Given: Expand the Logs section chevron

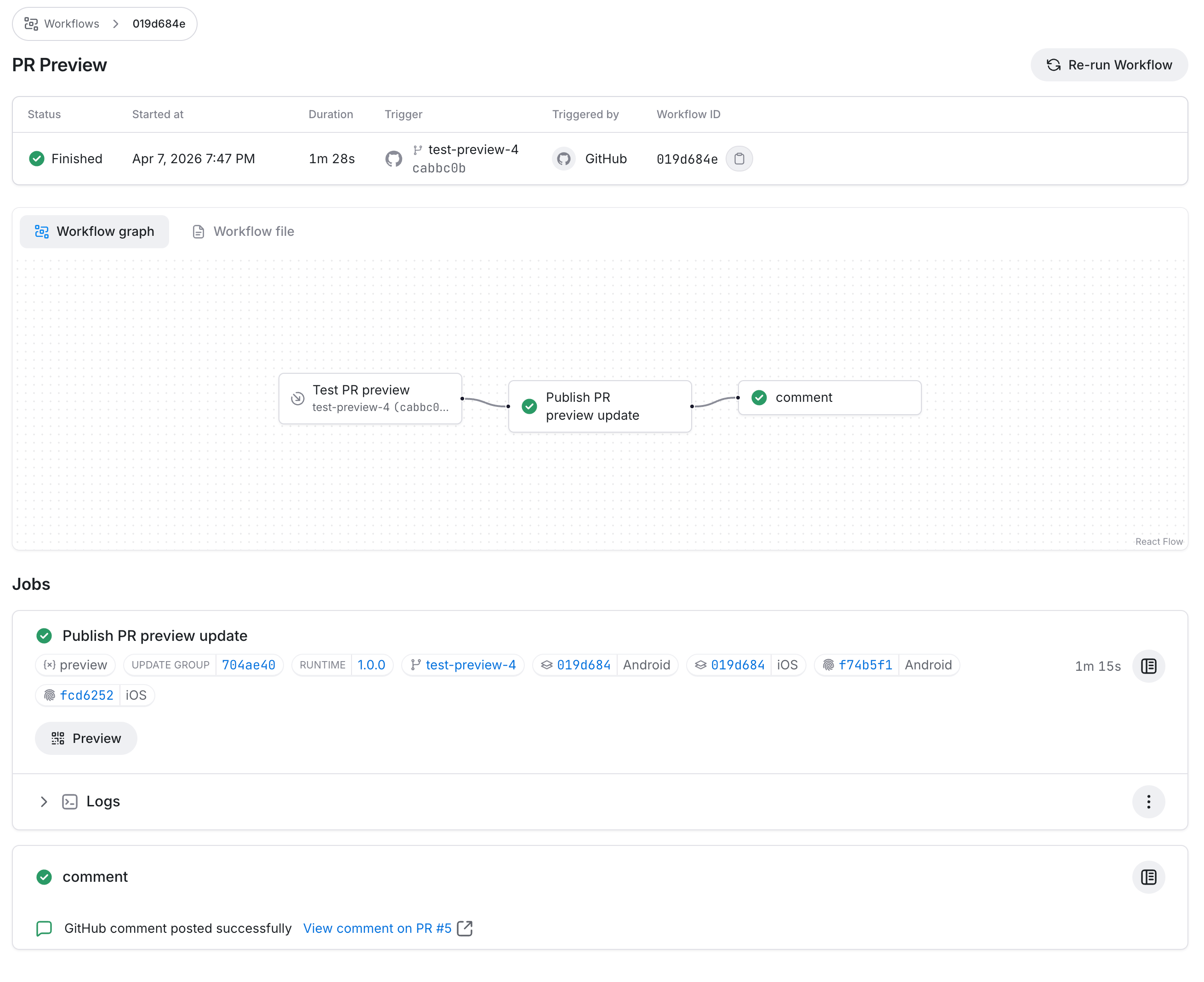Looking at the screenshot, I should (x=44, y=802).
